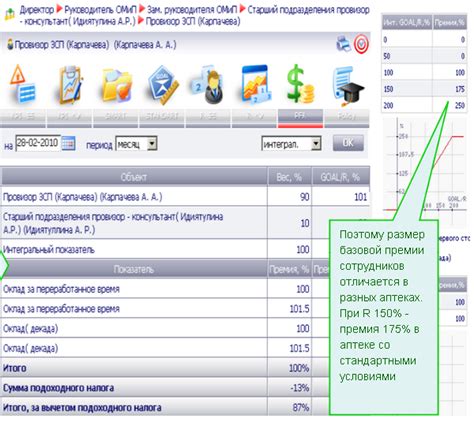Click the OK button

(348, 143)
